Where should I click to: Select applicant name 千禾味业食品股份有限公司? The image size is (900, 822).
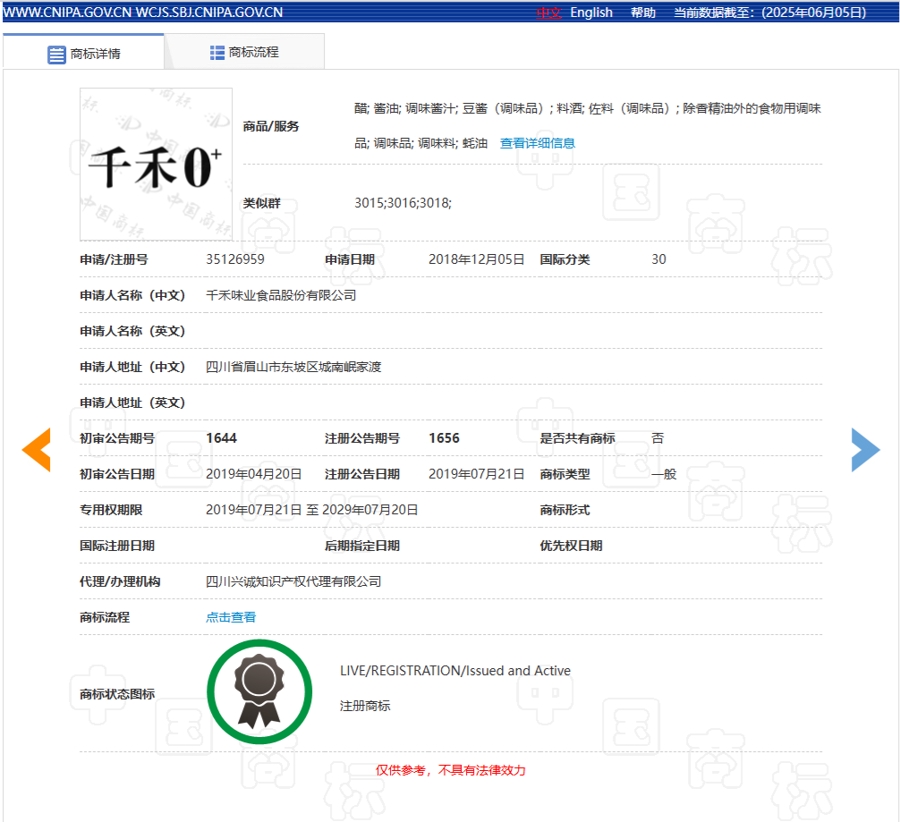click(x=281, y=295)
